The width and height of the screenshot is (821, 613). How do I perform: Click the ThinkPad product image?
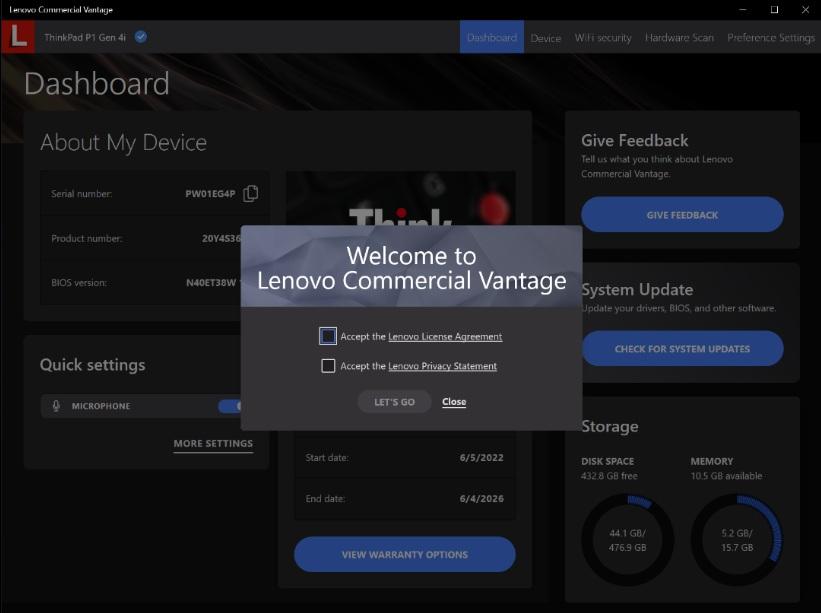coord(400,200)
